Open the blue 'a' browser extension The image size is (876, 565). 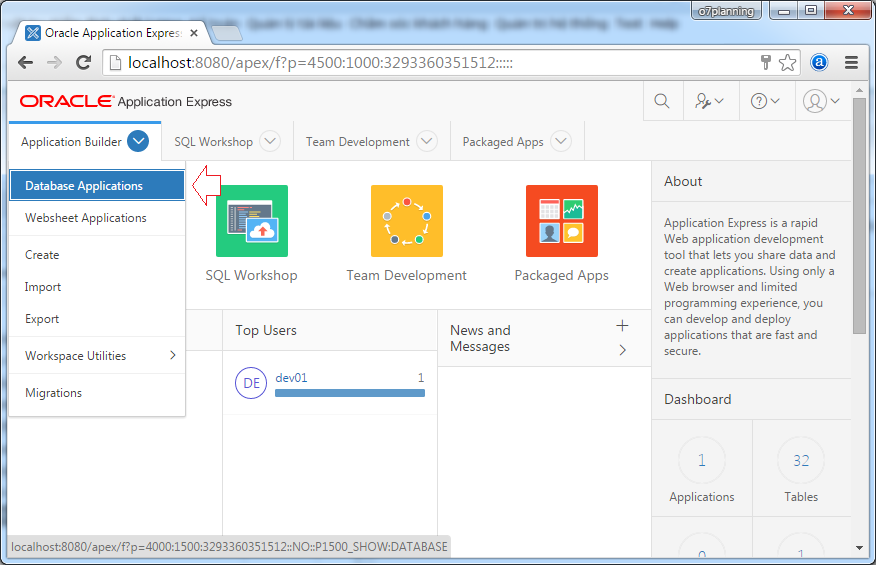819,63
